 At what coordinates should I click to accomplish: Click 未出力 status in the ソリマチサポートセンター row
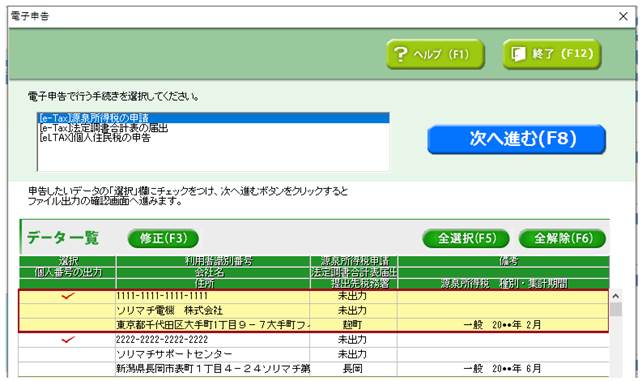353,354
